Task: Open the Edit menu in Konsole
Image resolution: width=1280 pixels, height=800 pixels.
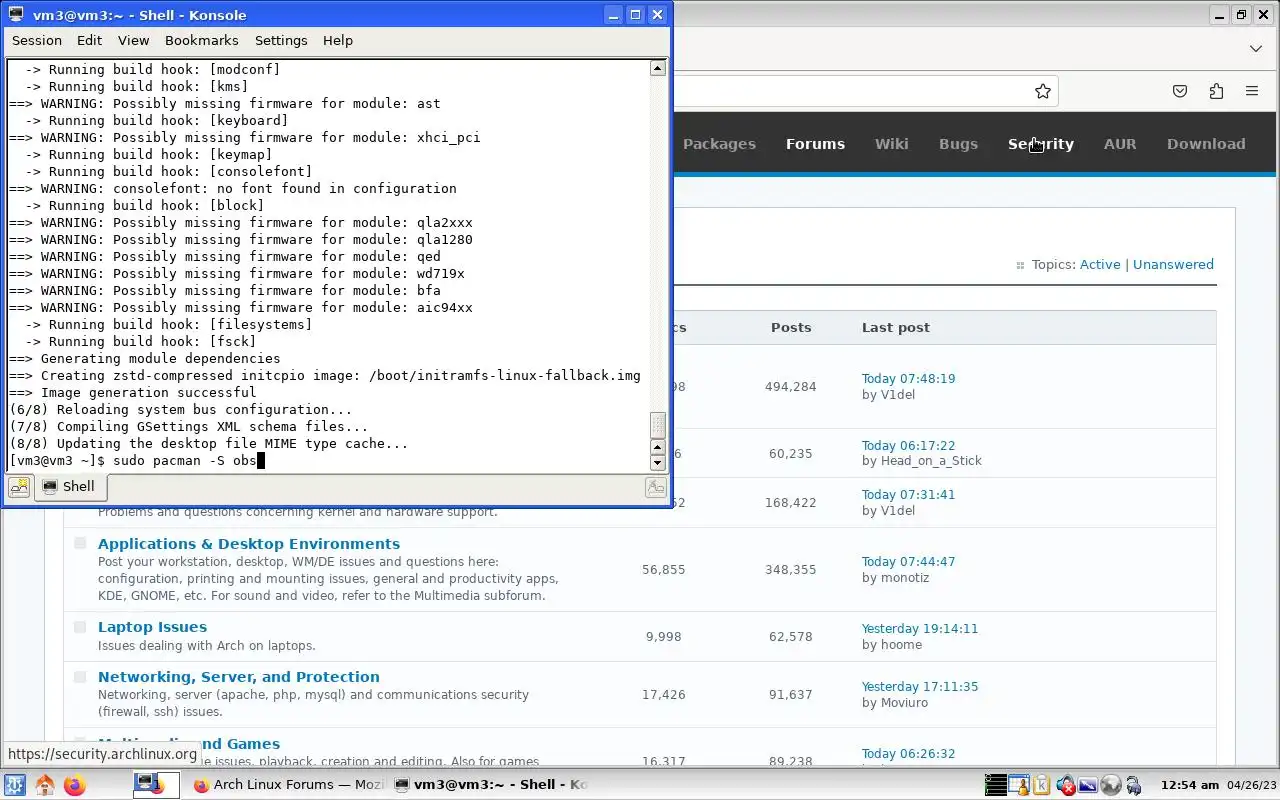Action: 89,40
